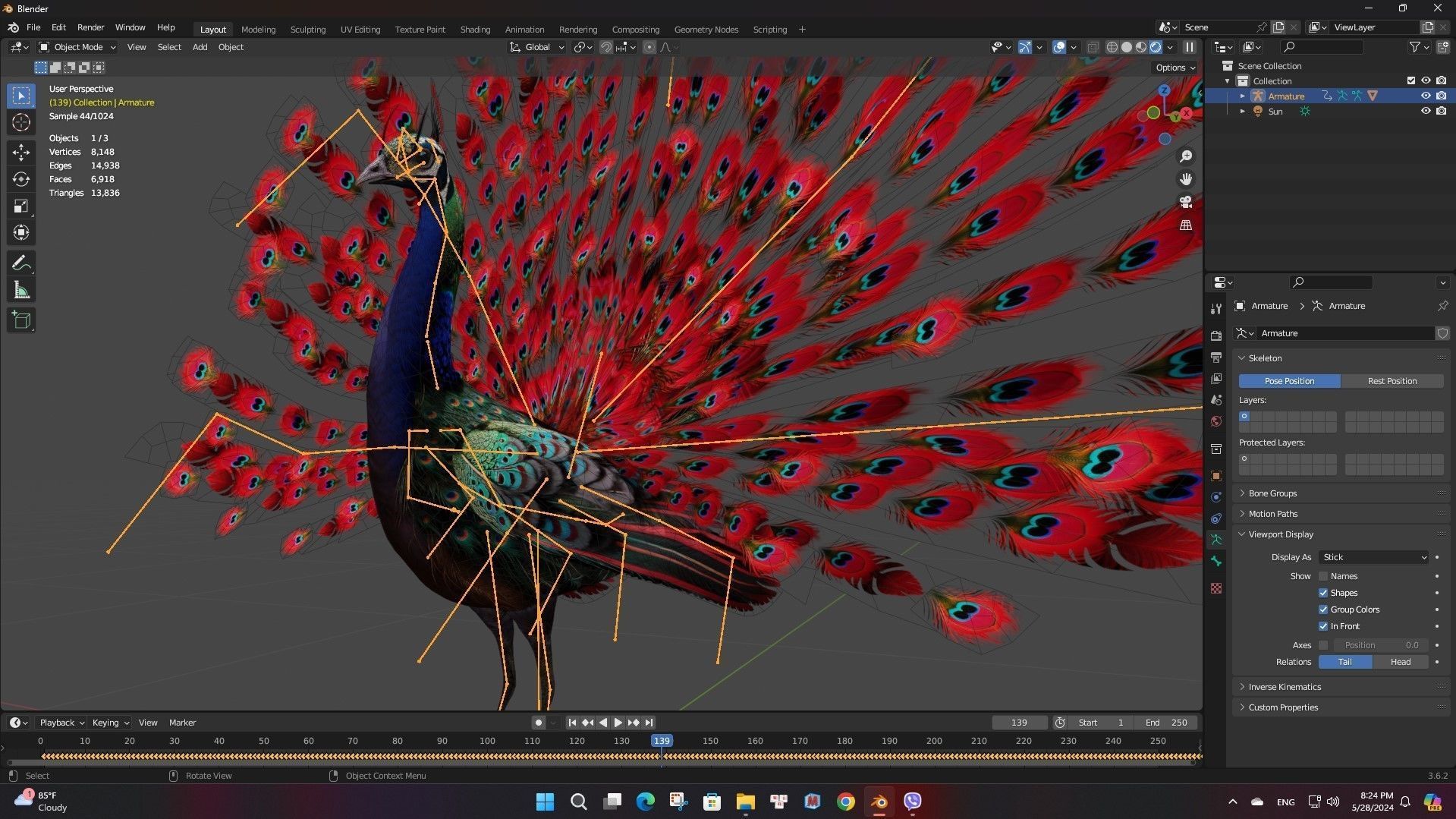Switch to solid viewport shading
Image resolution: width=1456 pixels, height=819 pixels.
[1127, 47]
